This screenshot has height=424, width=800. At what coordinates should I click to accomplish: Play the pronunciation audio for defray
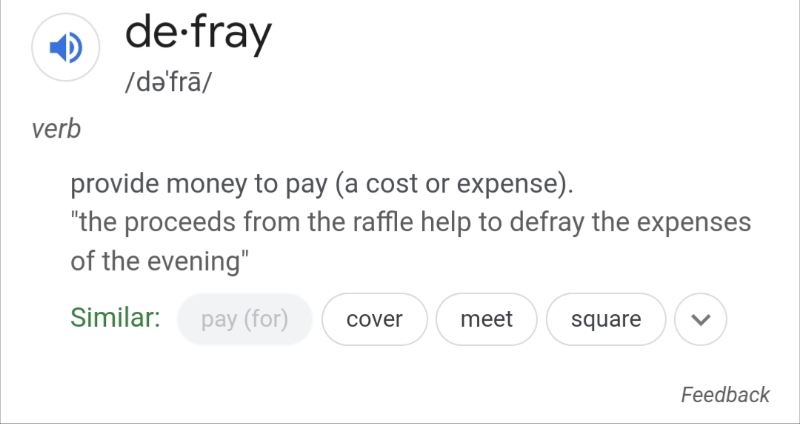pos(65,46)
